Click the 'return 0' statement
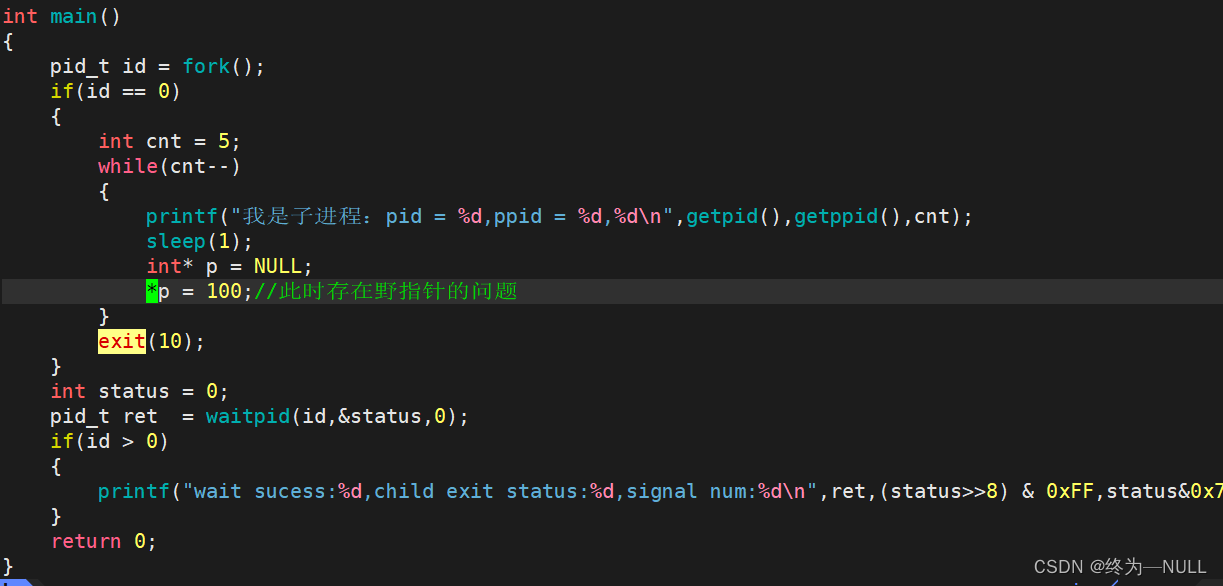The height and width of the screenshot is (586, 1223). click(x=103, y=541)
